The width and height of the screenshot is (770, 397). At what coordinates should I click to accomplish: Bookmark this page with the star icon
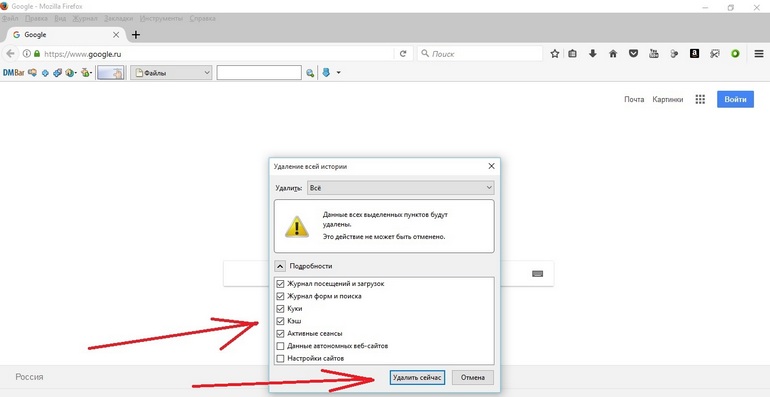[x=555, y=54]
